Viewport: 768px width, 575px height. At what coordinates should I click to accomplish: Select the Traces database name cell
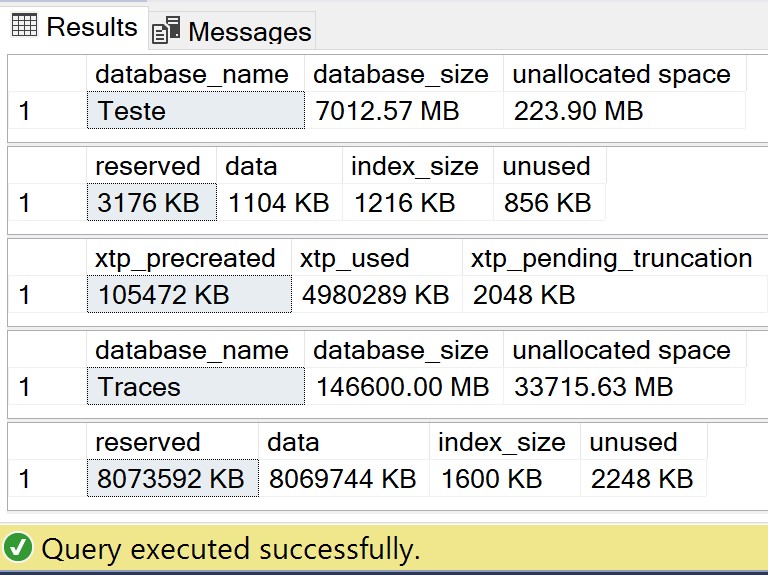(196, 386)
